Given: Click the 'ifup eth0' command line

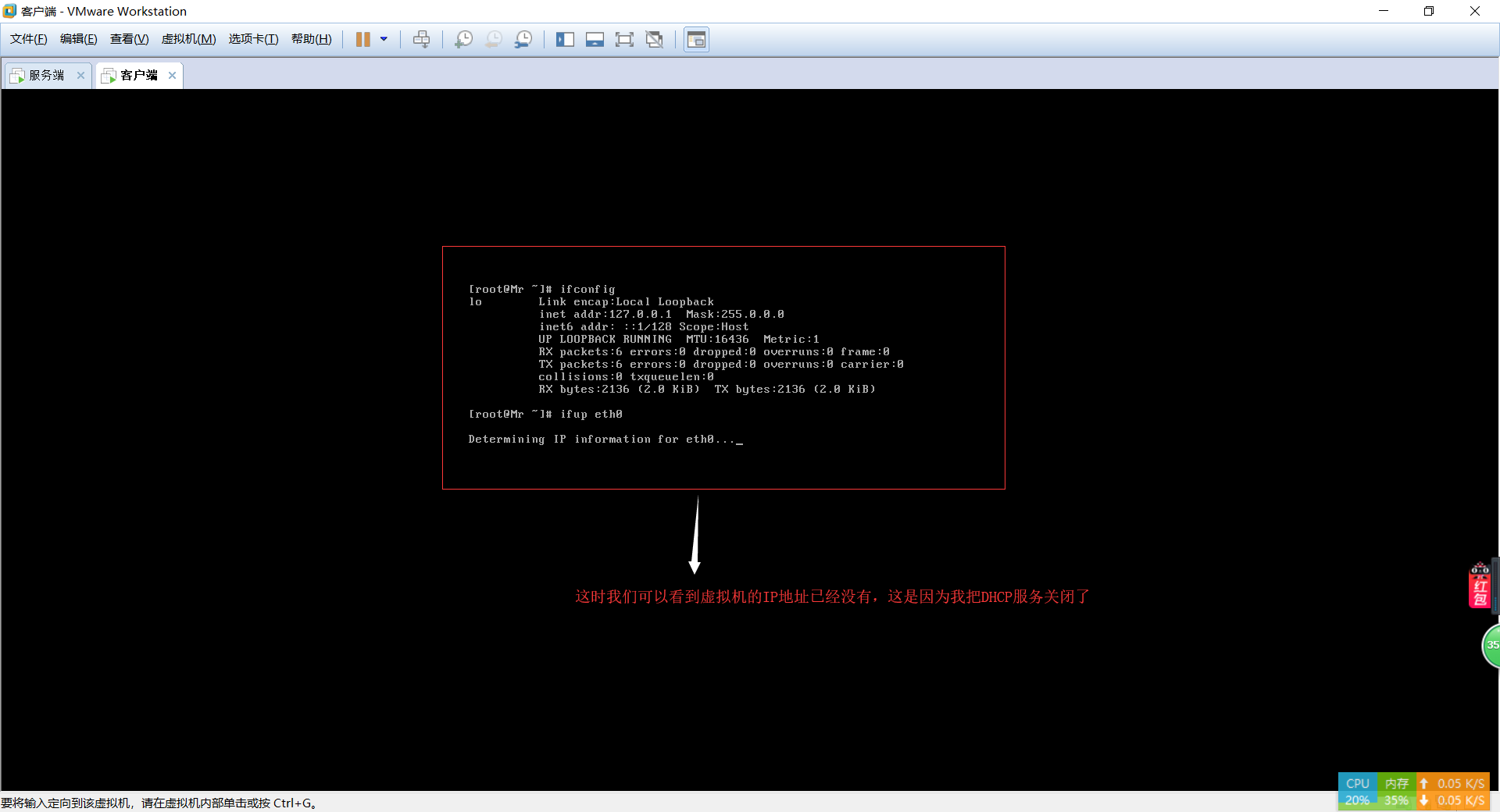Looking at the screenshot, I should coord(545,415).
